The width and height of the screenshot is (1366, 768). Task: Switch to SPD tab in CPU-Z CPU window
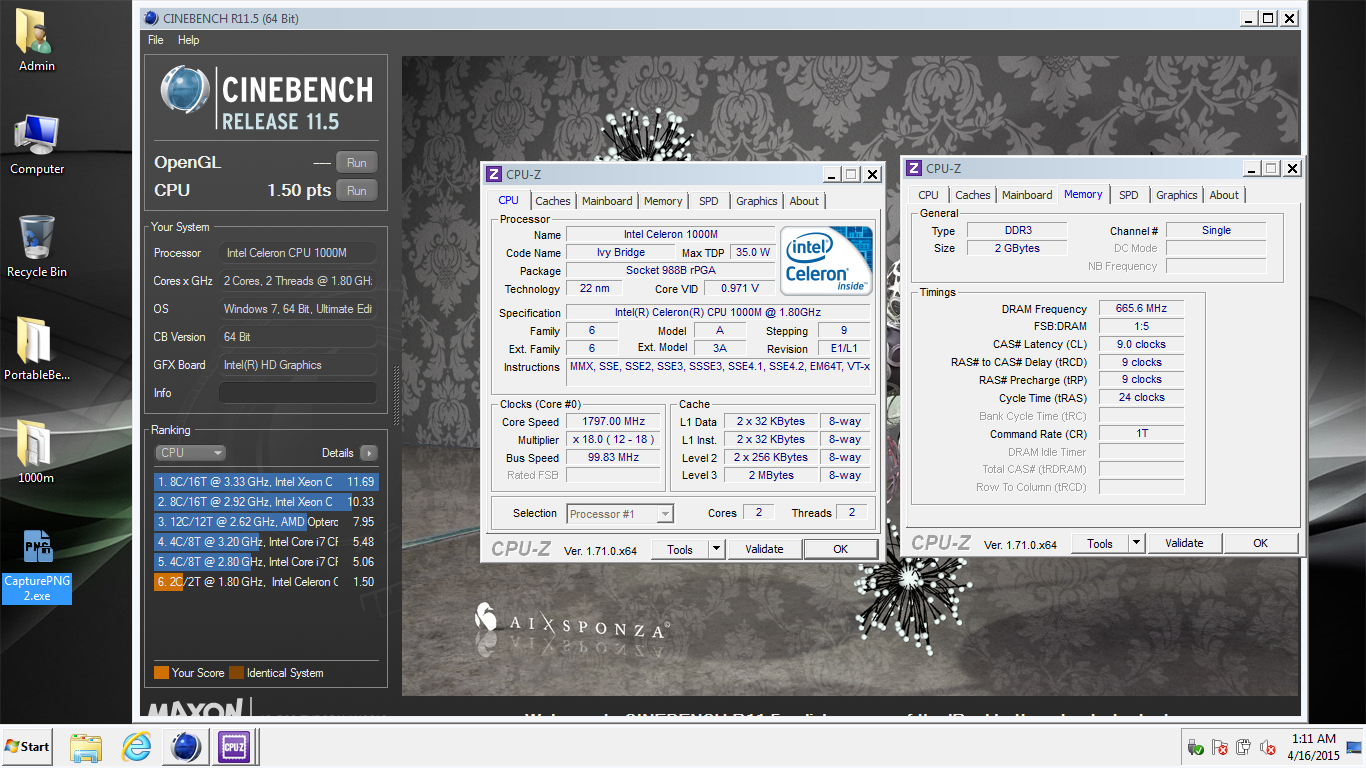[709, 201]
